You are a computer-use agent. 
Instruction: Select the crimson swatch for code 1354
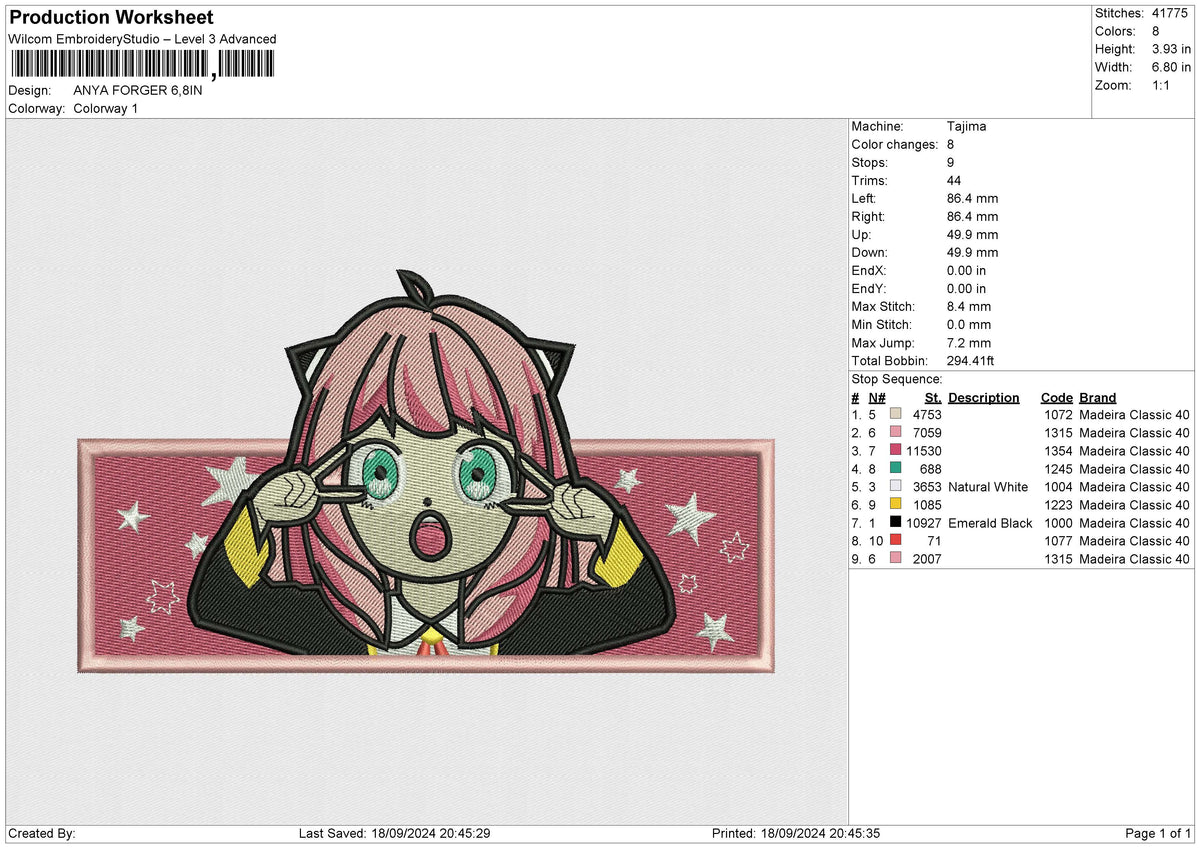pyautogui.click(x=895, y=451)
